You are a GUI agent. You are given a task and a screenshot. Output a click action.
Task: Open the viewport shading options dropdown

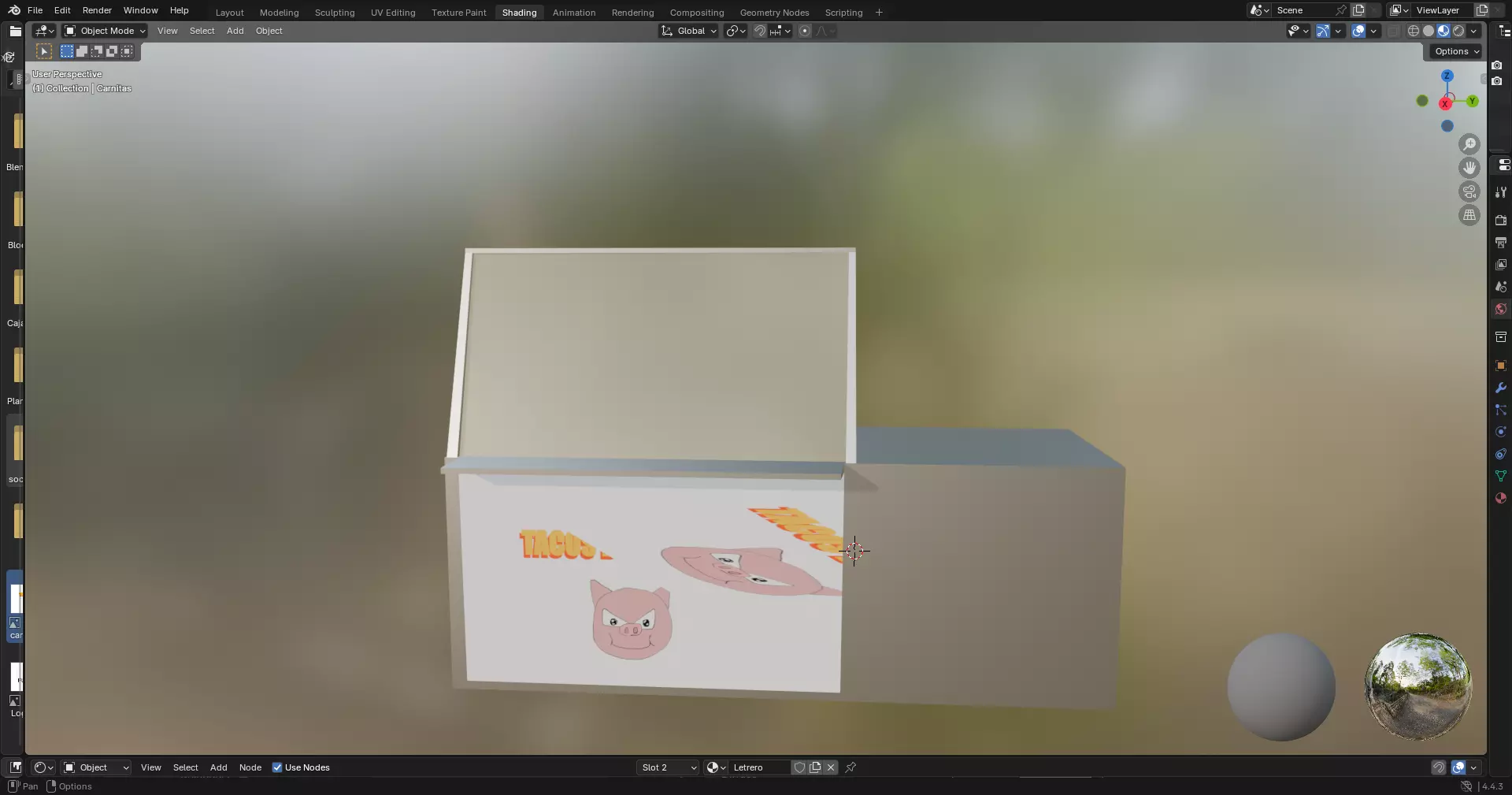click(1473, 31)
